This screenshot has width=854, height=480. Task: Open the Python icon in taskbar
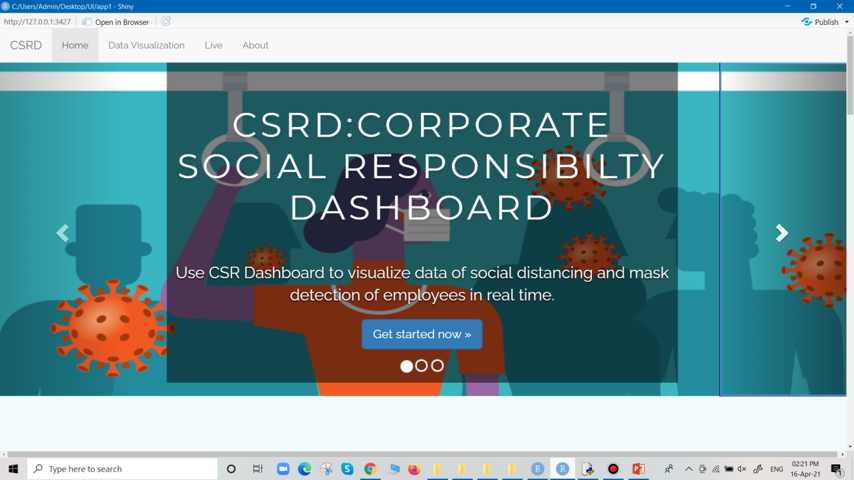click(x=588, y=469)
